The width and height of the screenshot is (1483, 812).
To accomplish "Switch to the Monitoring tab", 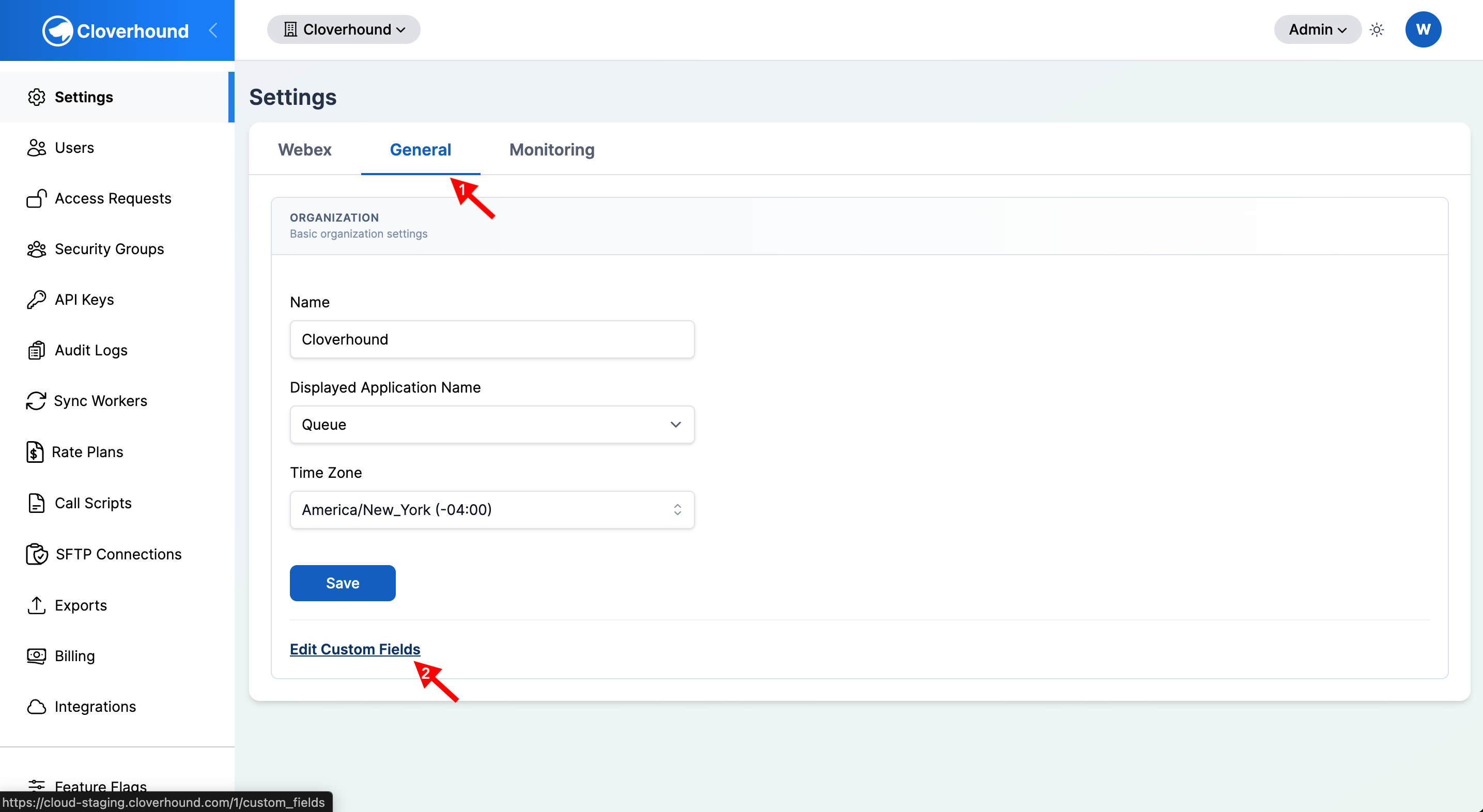I will 551,150.
